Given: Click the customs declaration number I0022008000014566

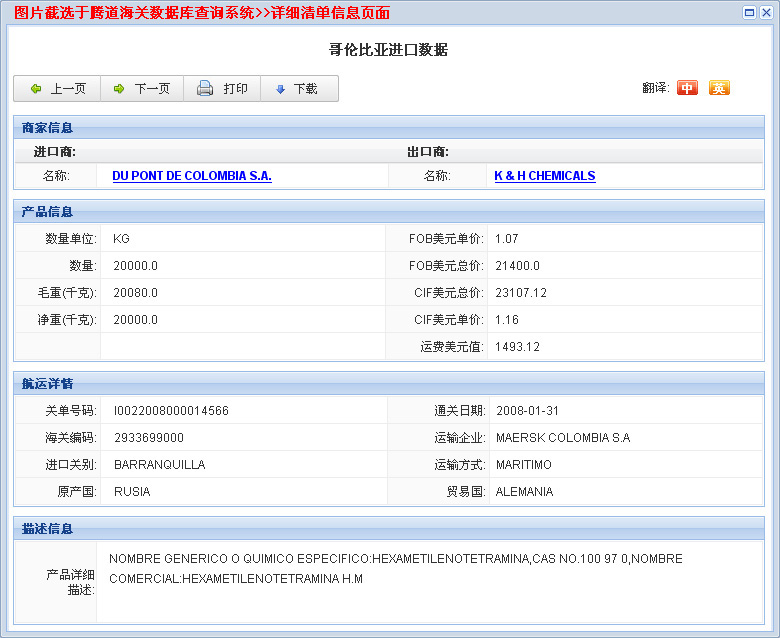Looking at the screenshot, I should point(171,411).
